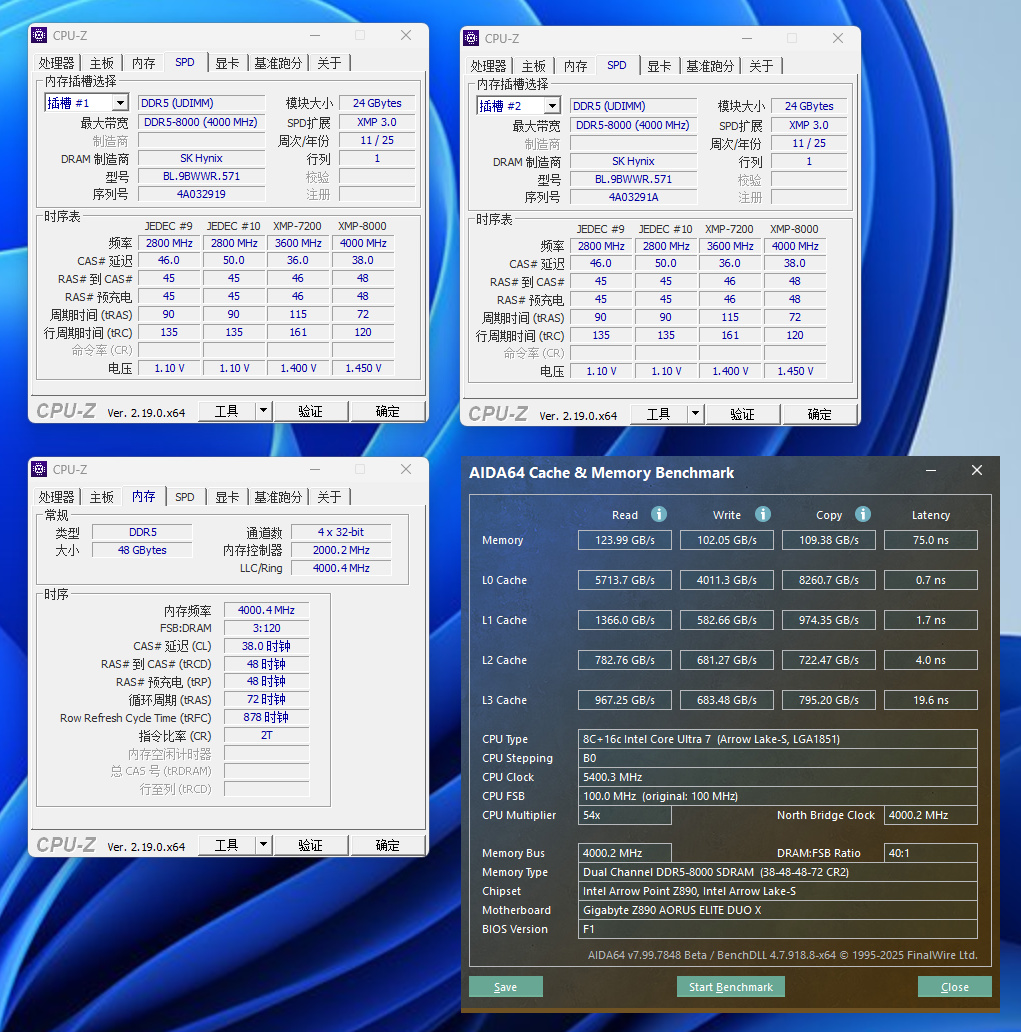
Task: Click CPU-Z app icon in memory window
Action: point(39,469)
